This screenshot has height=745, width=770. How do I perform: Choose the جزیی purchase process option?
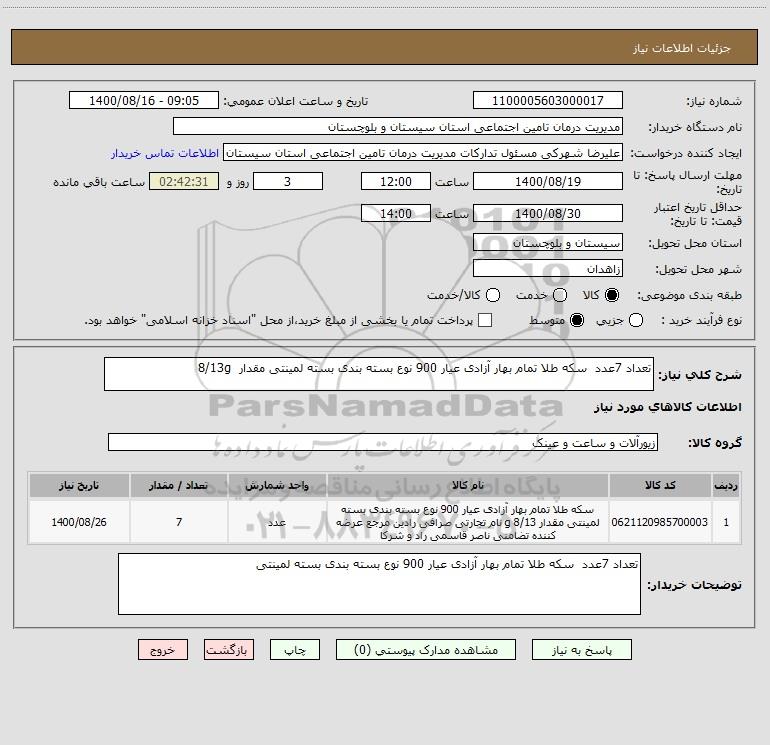click(x=636, y=320)
